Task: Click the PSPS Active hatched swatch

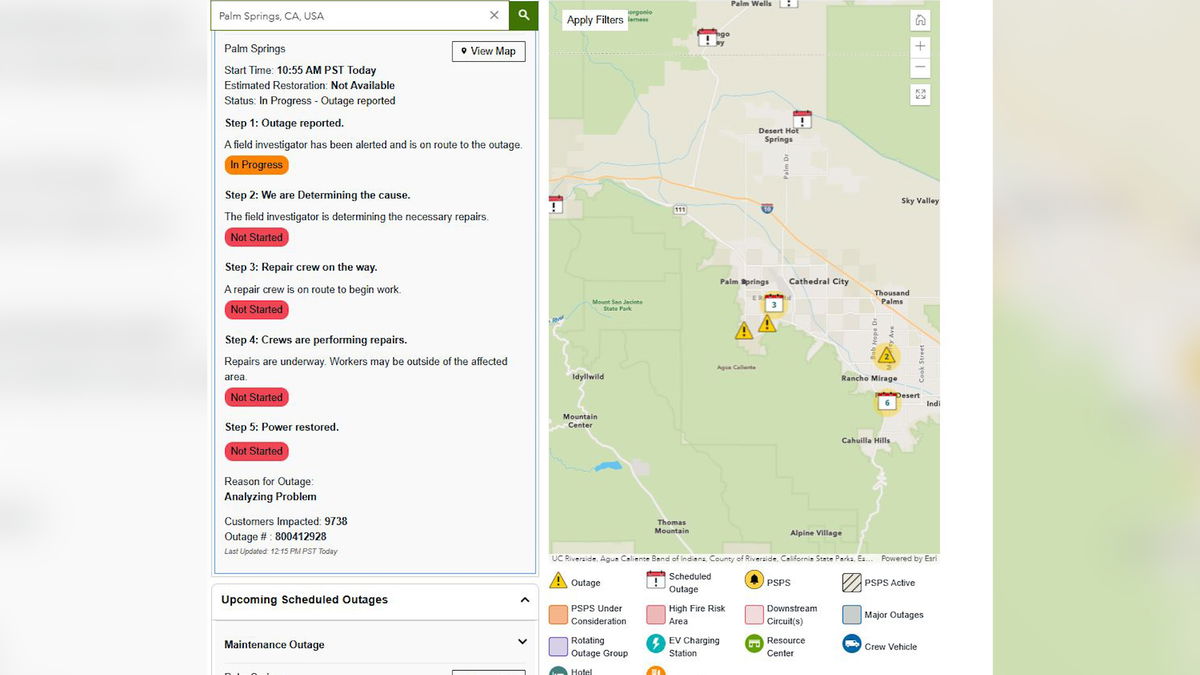Action: tap(851, 582)
